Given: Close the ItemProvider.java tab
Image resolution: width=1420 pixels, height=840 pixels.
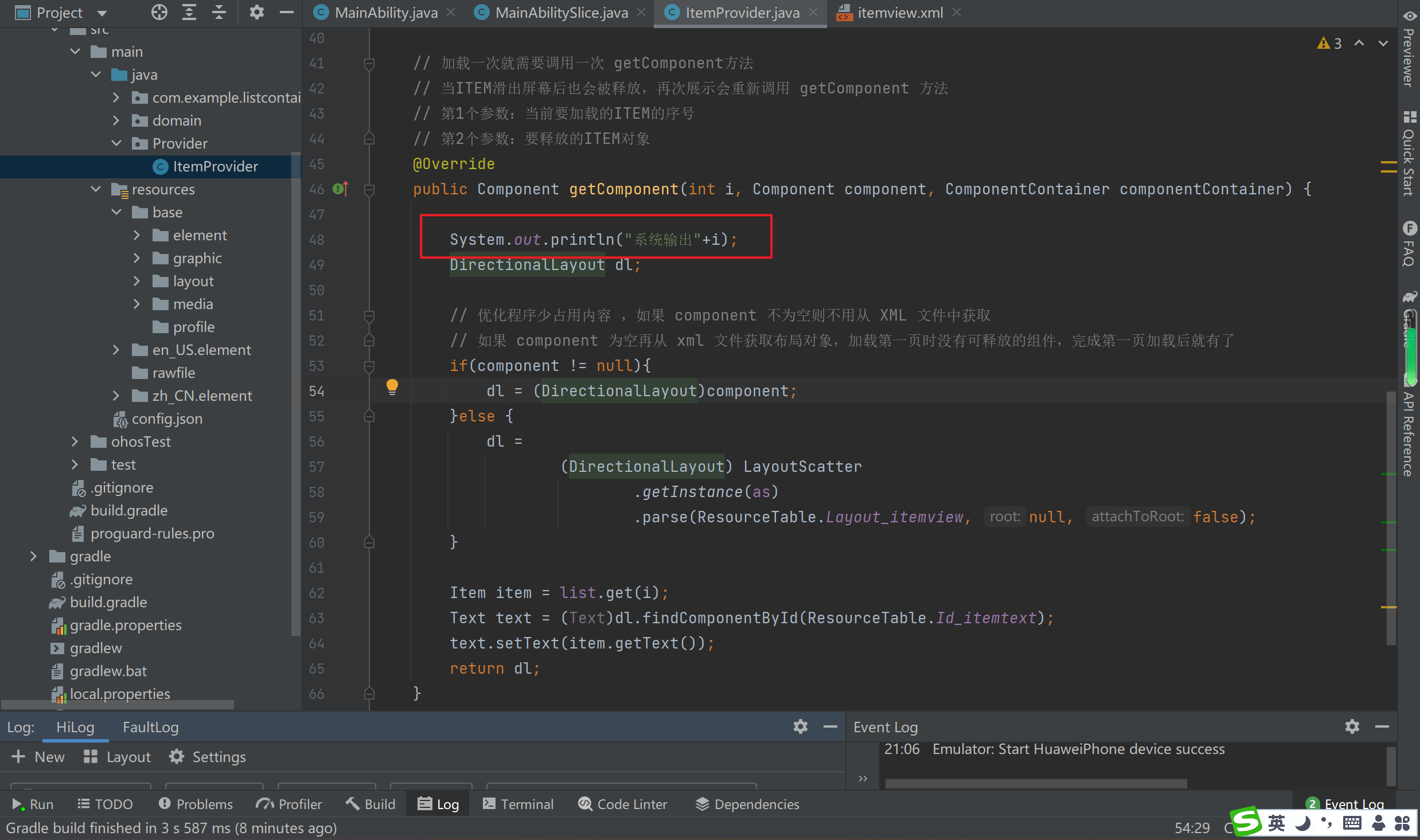Looking at the screenshot, I should 813,13.
